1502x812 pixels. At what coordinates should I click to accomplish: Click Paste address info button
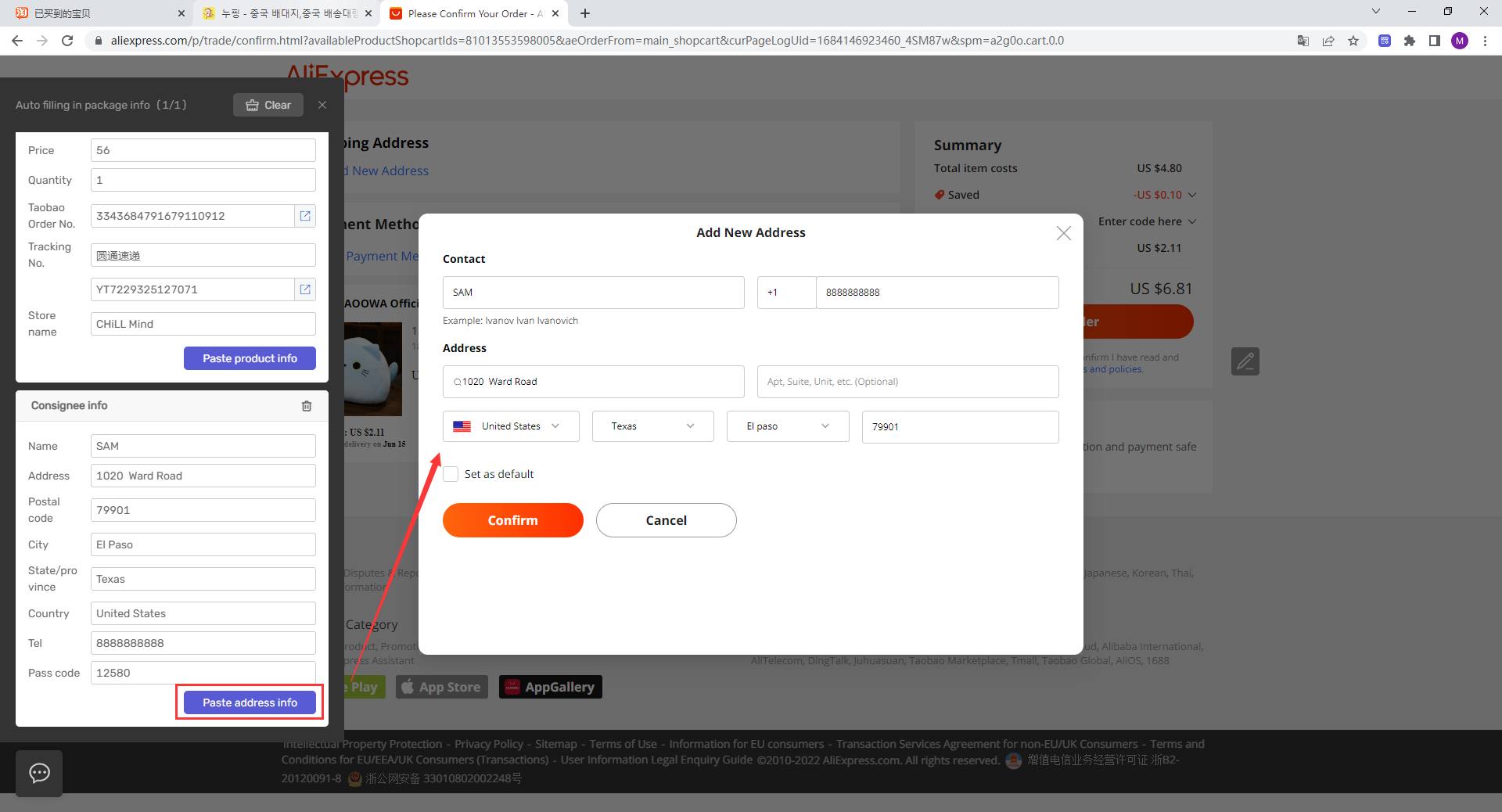pyautogui.click(x=250, y=702)
